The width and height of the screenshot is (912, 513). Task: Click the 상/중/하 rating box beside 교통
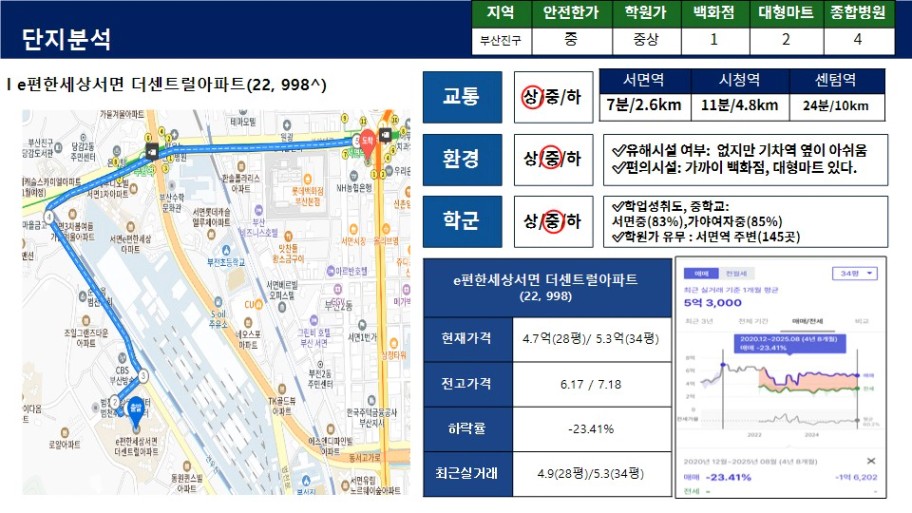point(553,97)
